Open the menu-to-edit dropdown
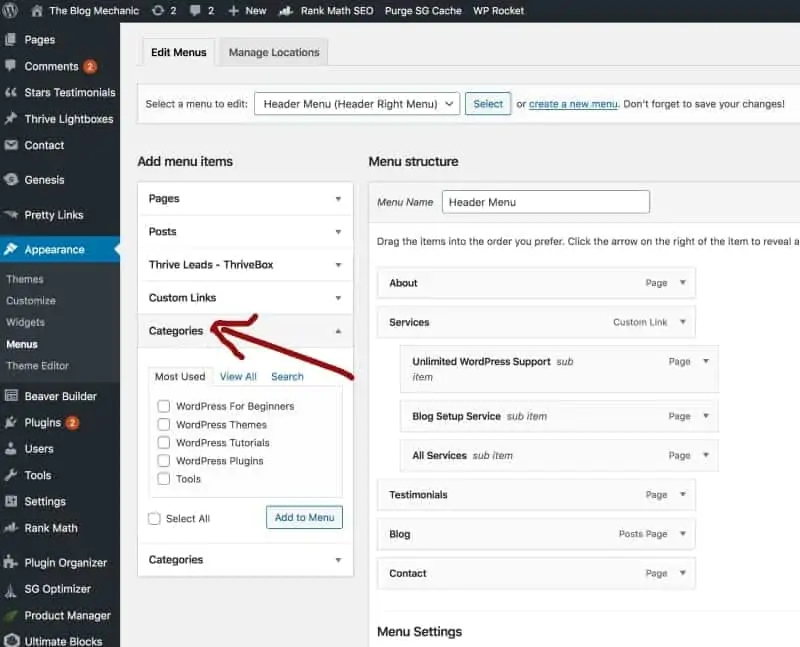 [356, 103]
